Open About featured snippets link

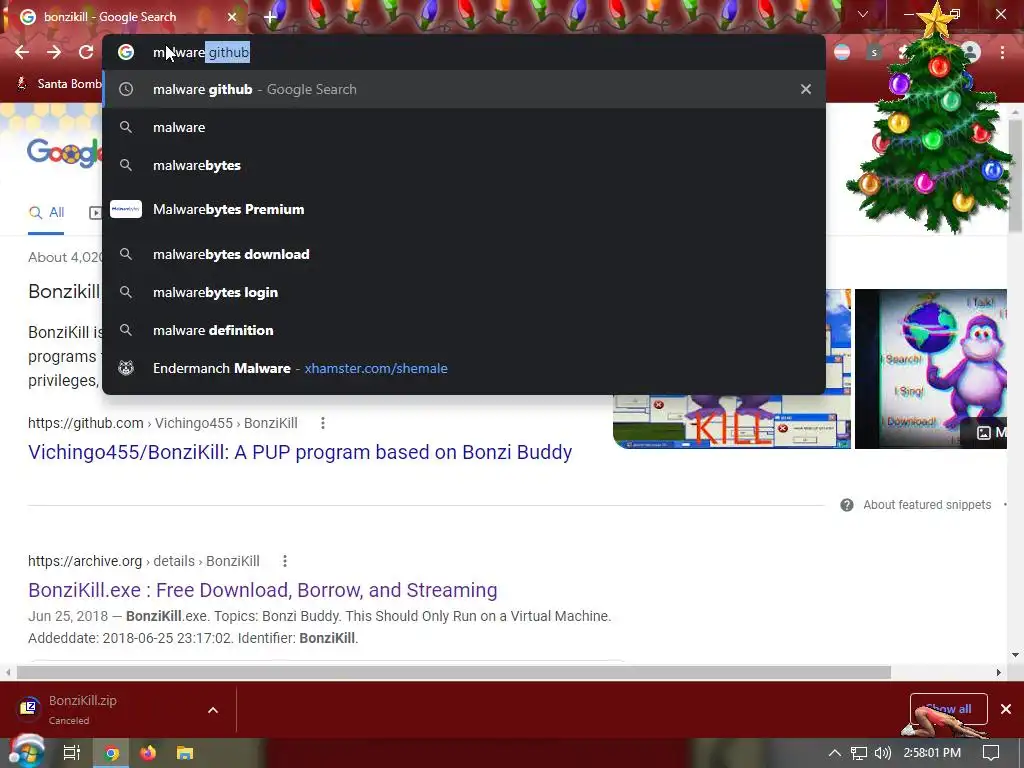[x=927, y=505]
